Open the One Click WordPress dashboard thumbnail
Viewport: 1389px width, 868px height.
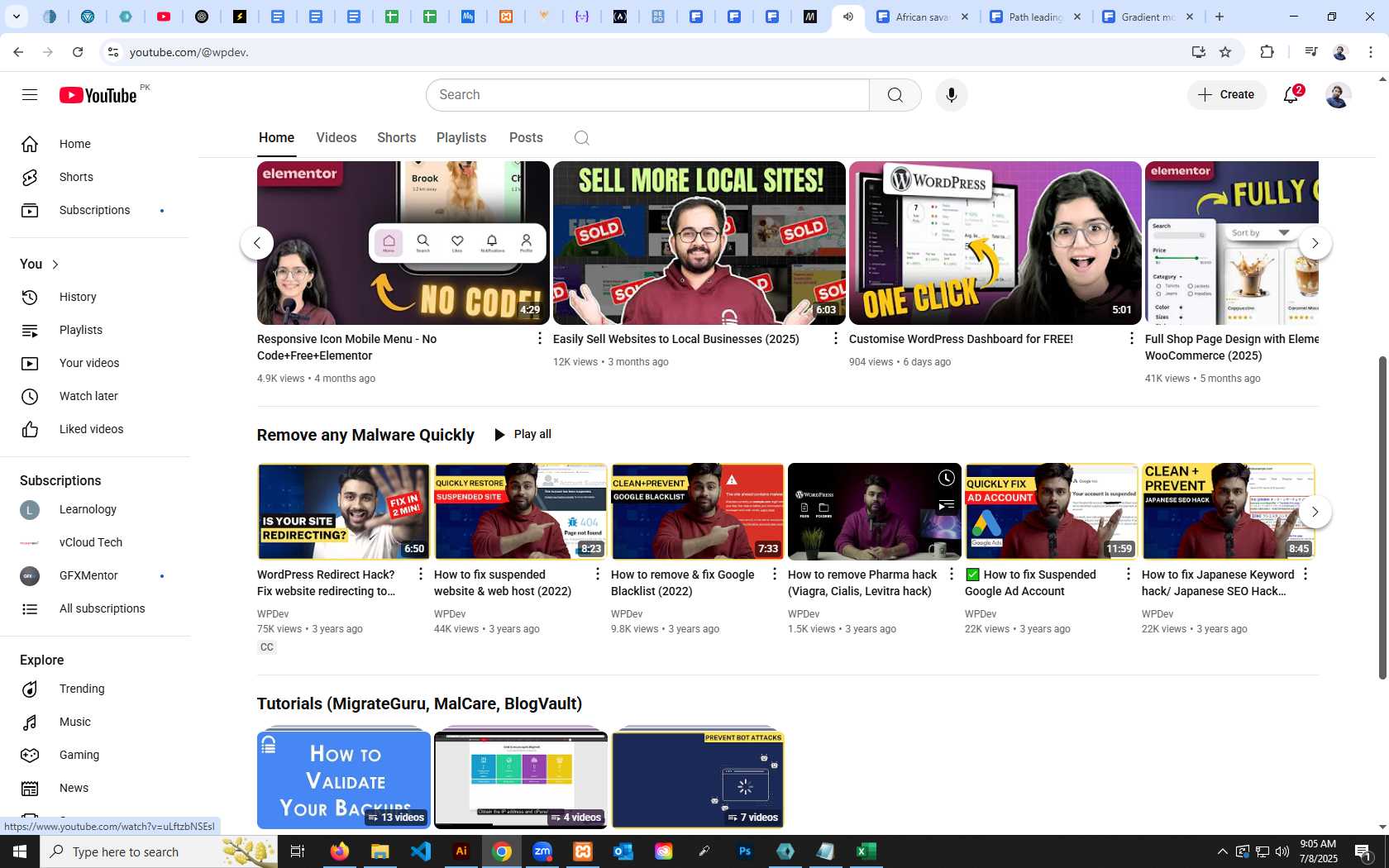click(x=995, y=243)
